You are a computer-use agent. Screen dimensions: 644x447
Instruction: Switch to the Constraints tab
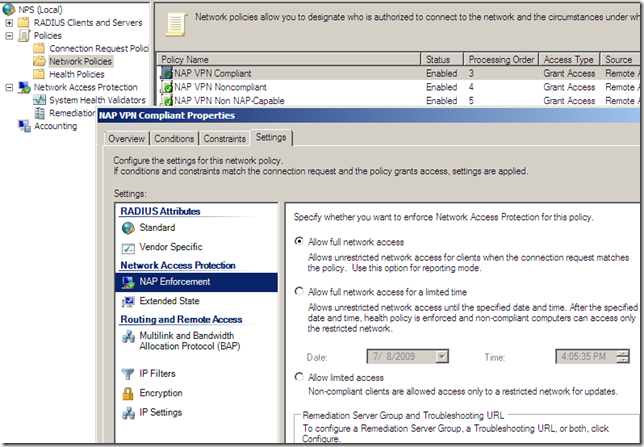click(225, 138)
